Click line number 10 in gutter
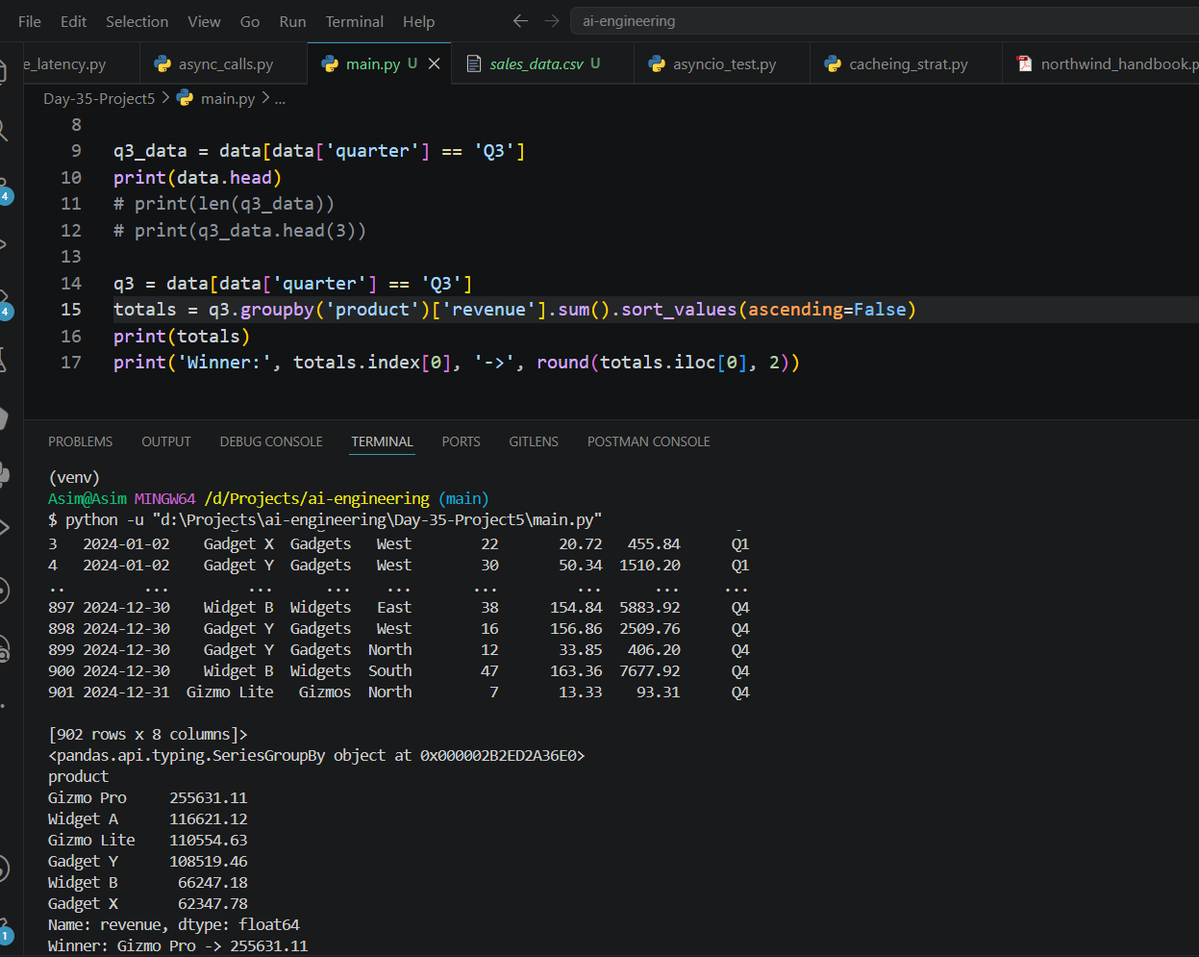Viewport: 1199px width, 957px height. click(70, 177)
